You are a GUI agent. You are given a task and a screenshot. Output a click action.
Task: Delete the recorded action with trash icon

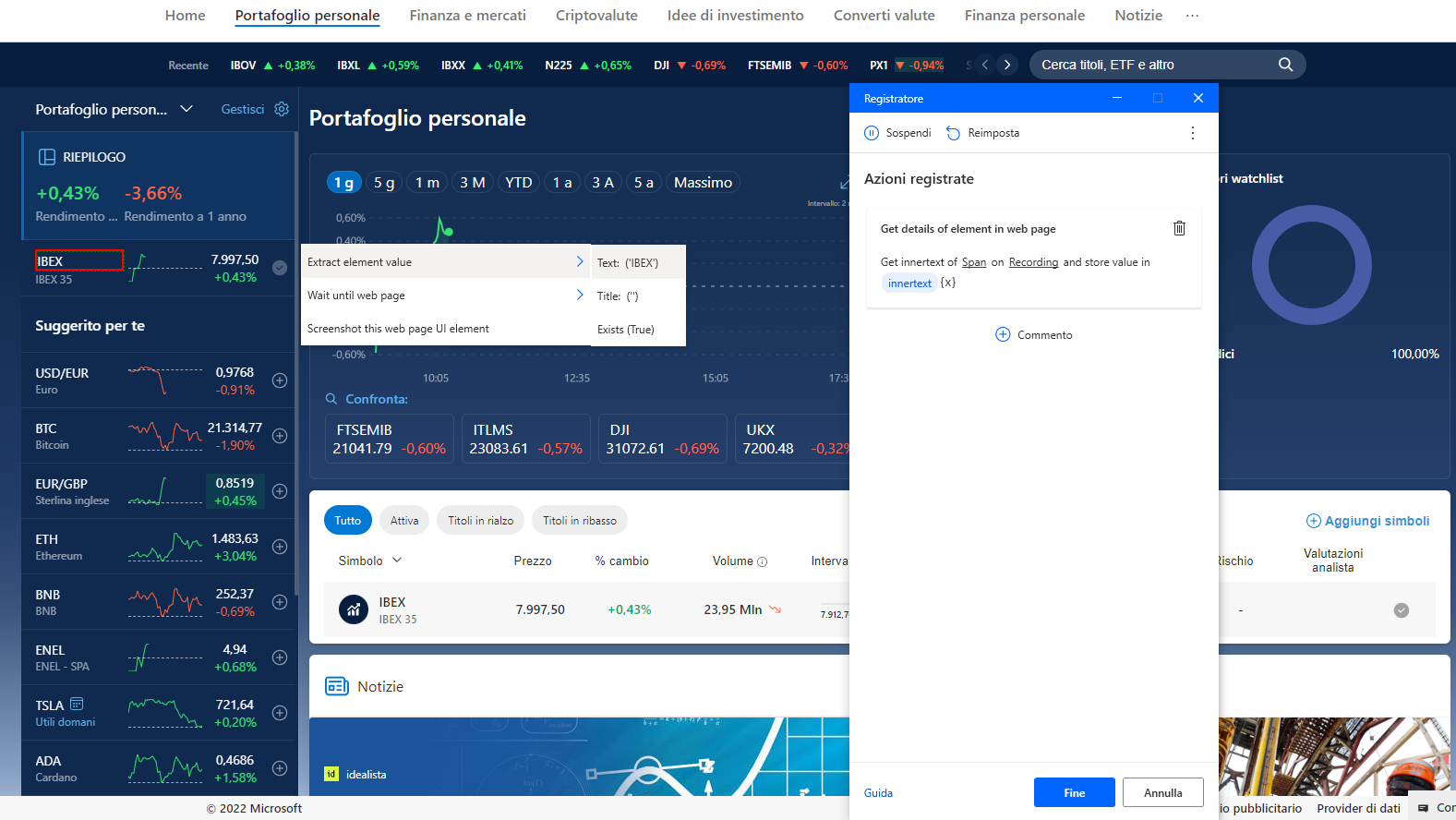tap(1179, 228)
